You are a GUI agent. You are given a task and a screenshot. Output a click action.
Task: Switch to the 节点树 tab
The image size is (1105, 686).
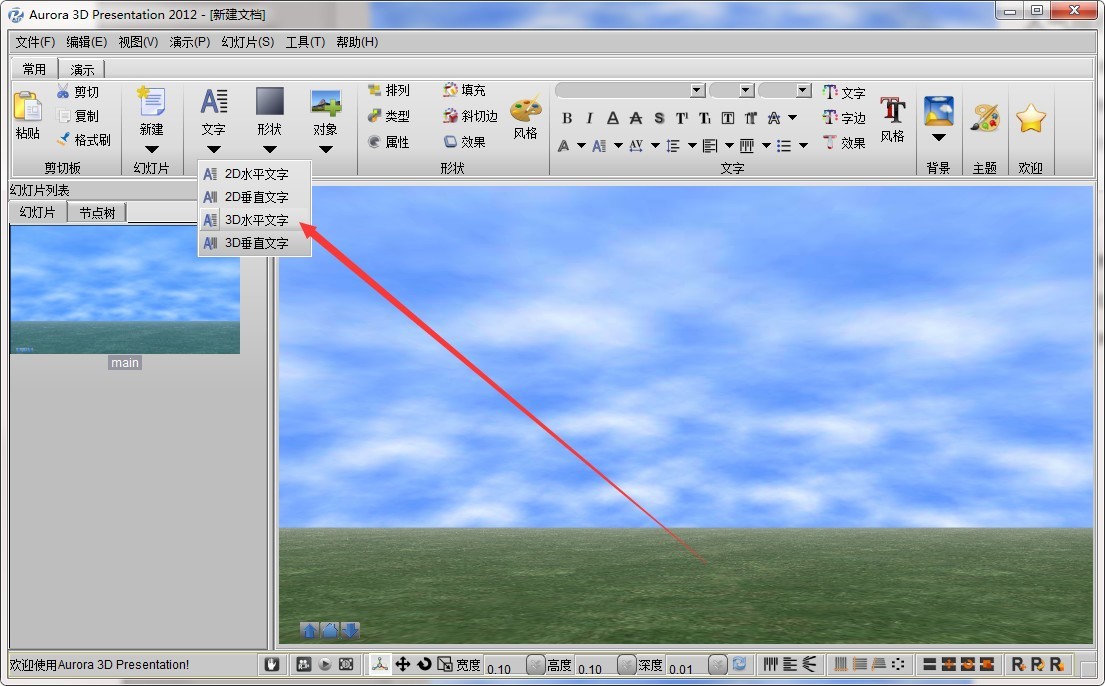pyautogui.click(x=96, y=212)
